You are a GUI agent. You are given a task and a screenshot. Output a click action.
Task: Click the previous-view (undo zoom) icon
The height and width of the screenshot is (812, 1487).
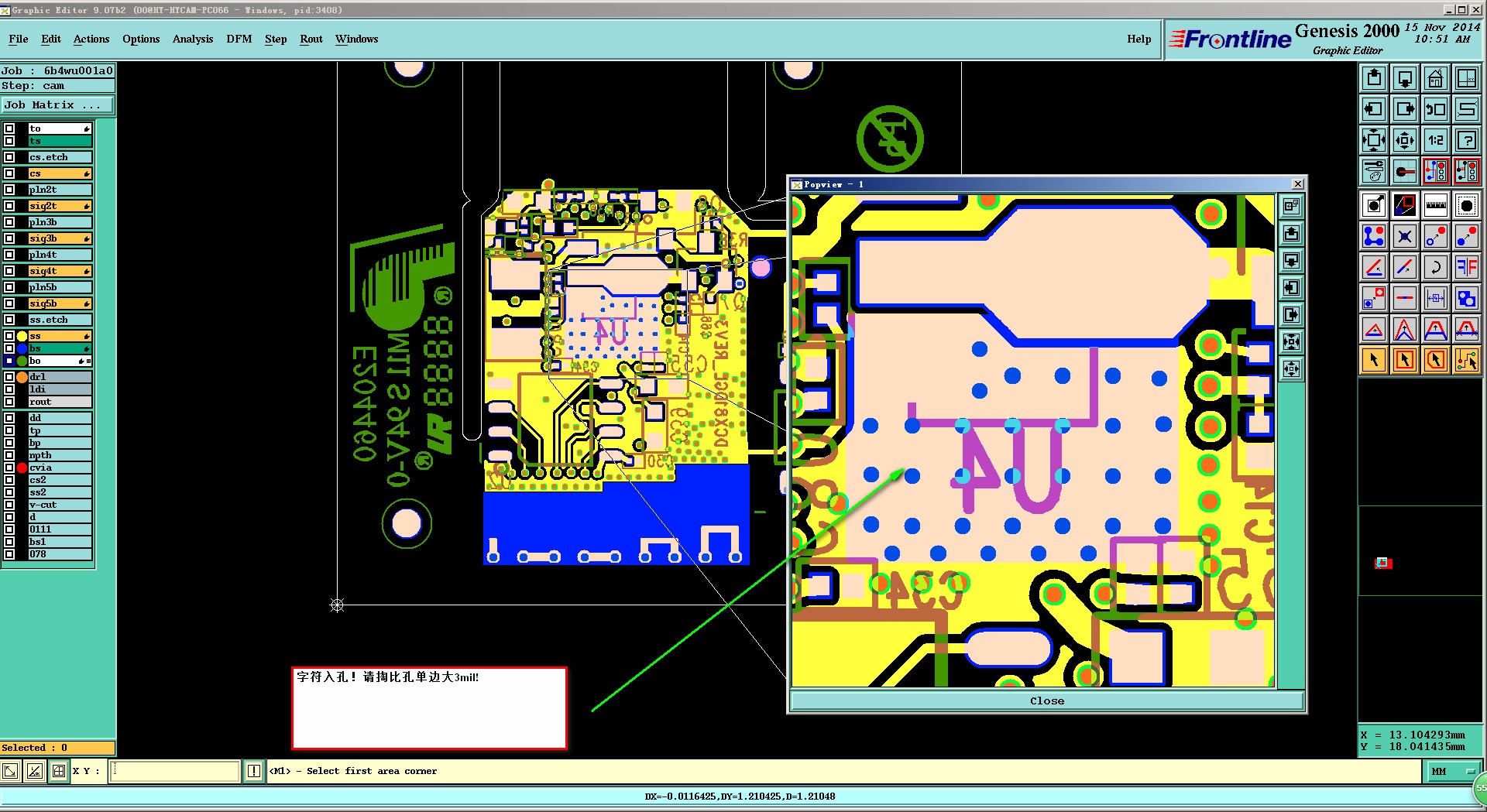tap(1435, 109)
